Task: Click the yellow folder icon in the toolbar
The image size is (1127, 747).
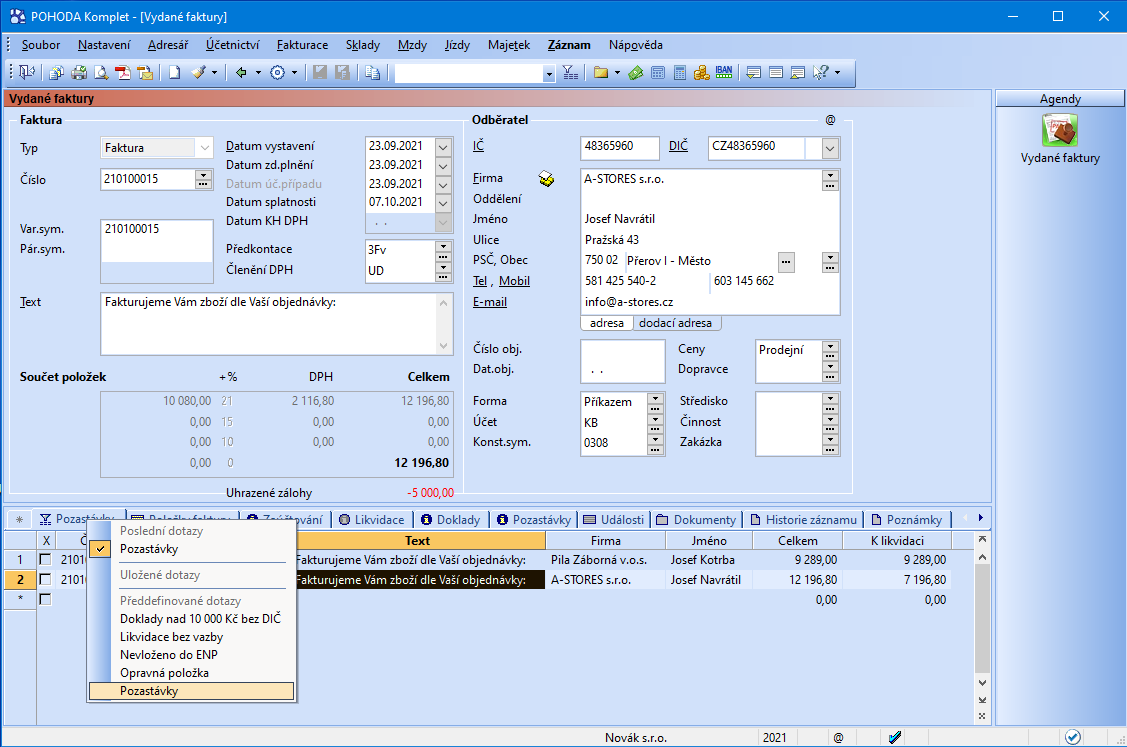Action: [601, 72]
